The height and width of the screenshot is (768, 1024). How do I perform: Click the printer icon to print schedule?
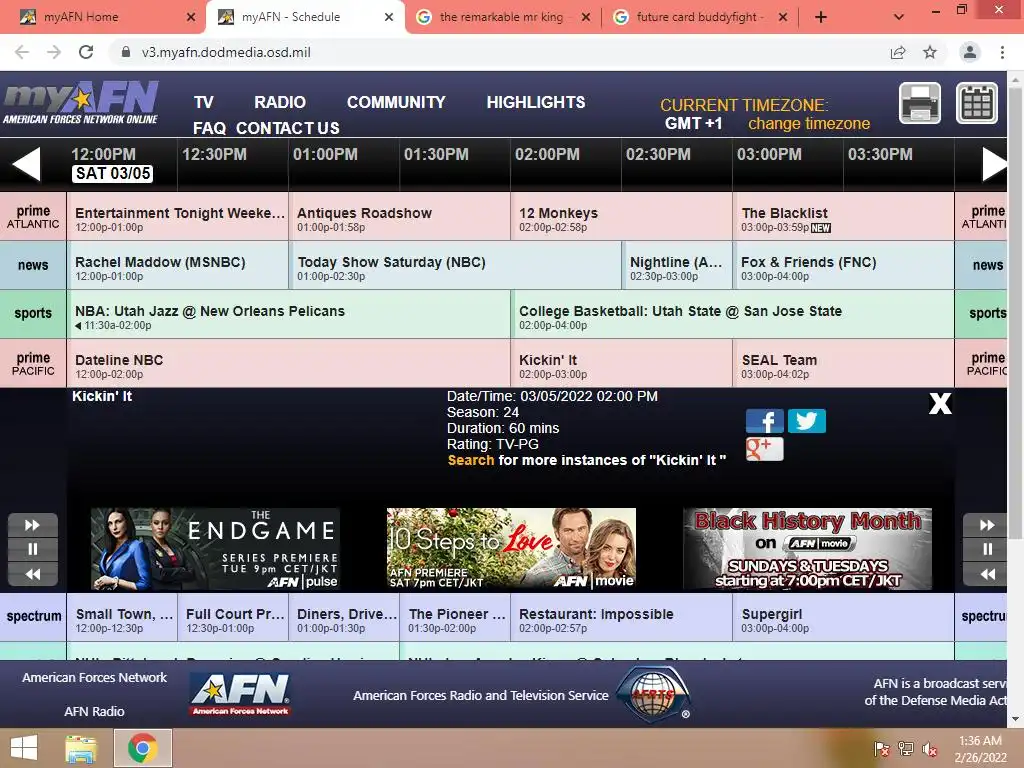(920, 103)
